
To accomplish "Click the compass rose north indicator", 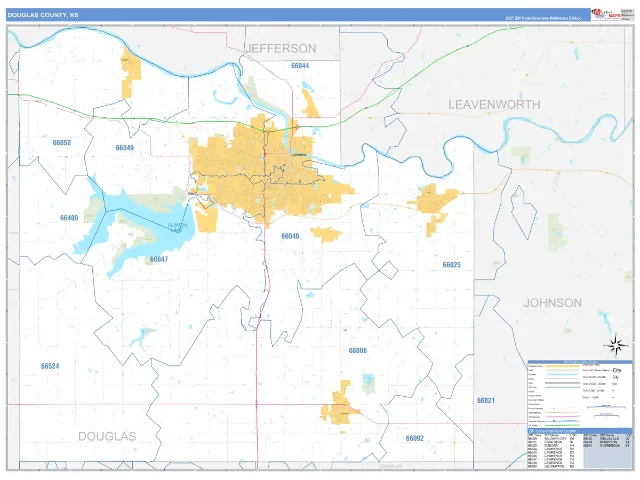I will click(616, 345).
